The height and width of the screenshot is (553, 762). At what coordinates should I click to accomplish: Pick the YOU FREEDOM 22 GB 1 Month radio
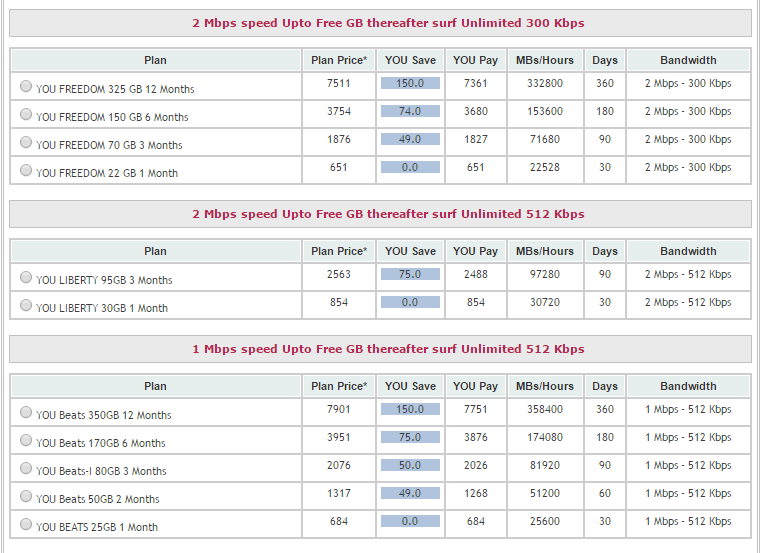(x=26, y=170)
